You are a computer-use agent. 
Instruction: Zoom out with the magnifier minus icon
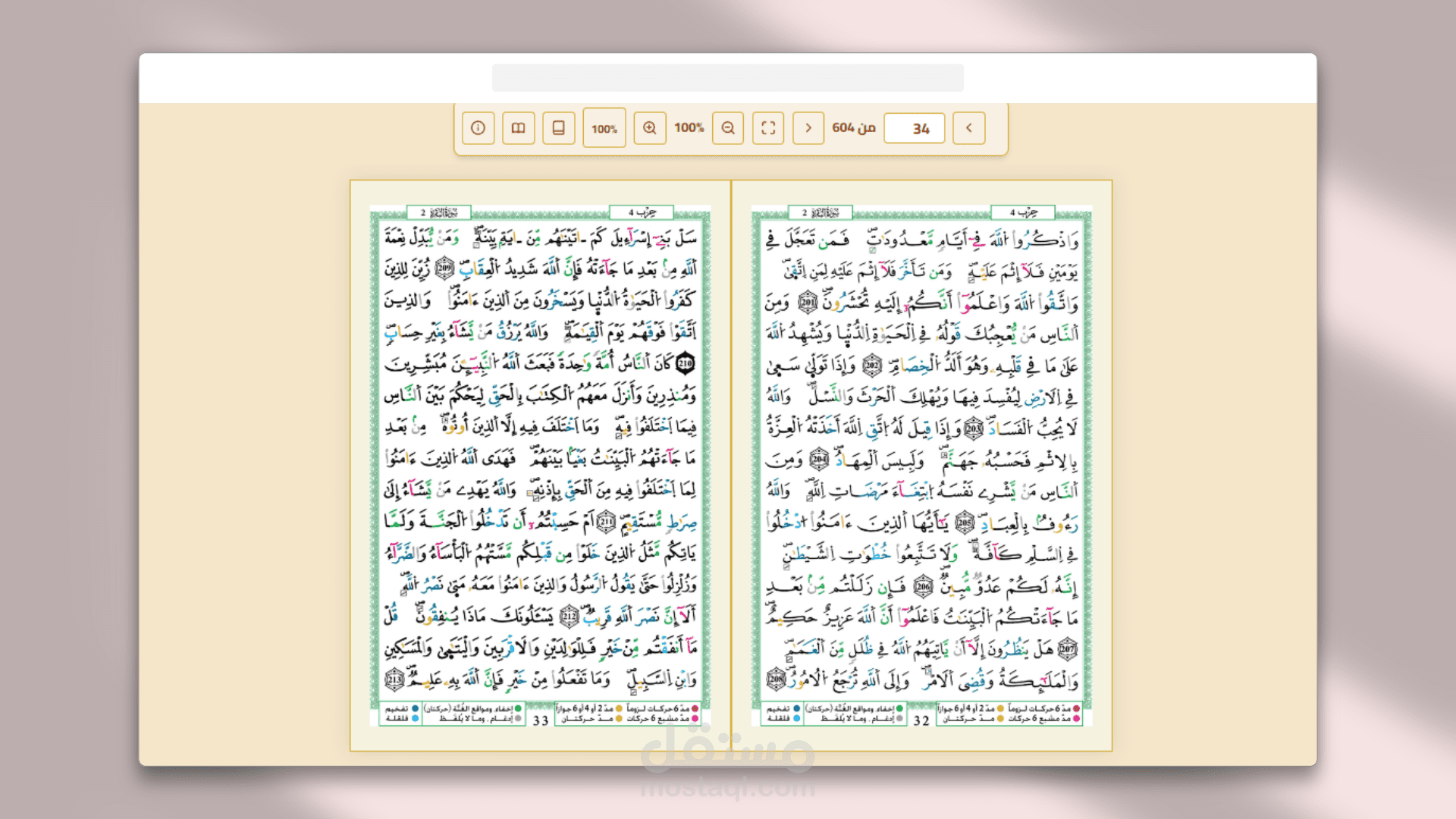coord(728,128)
